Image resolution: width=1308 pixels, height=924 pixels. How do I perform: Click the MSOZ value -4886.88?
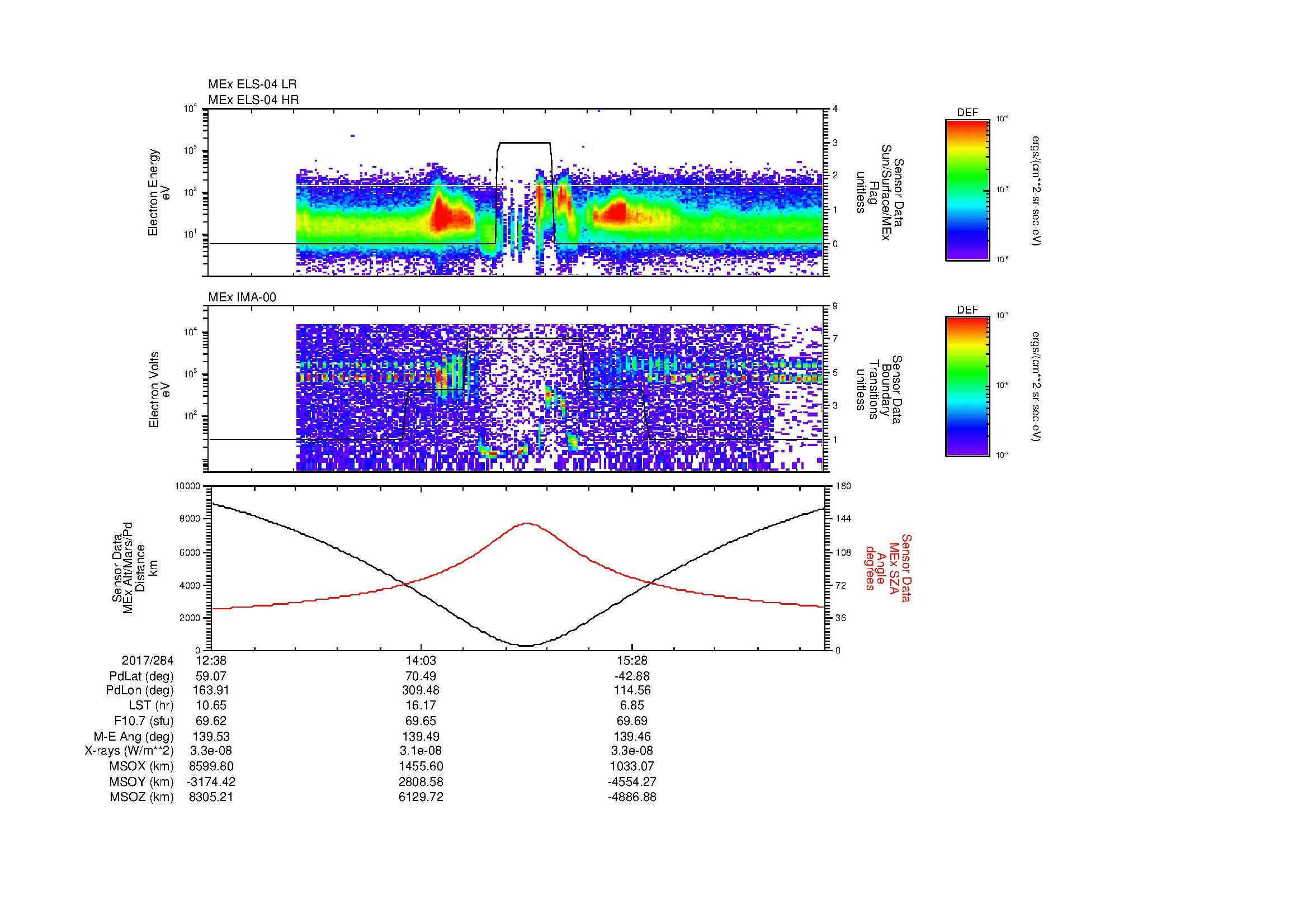632,797
